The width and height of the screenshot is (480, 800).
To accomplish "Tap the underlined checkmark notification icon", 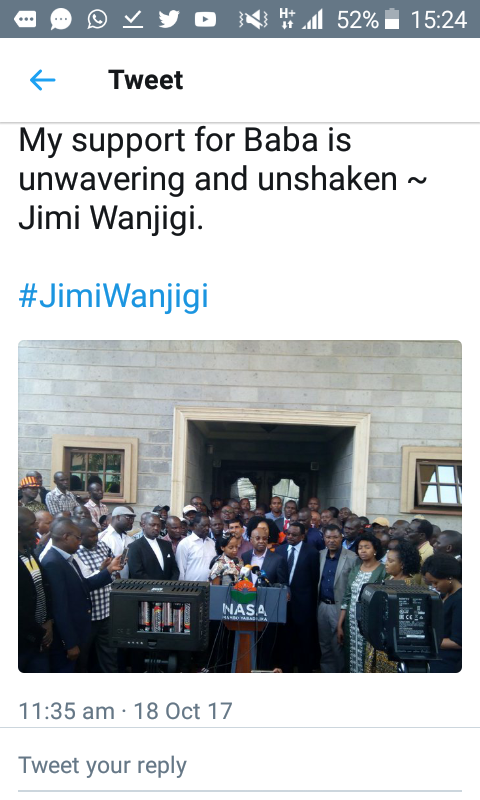I will coord(133,20).
